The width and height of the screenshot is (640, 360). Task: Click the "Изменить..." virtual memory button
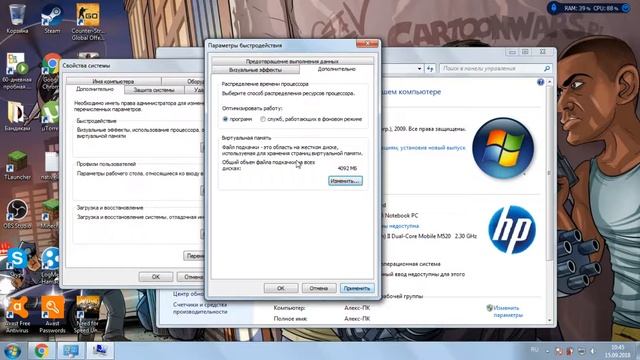[345, 181]
